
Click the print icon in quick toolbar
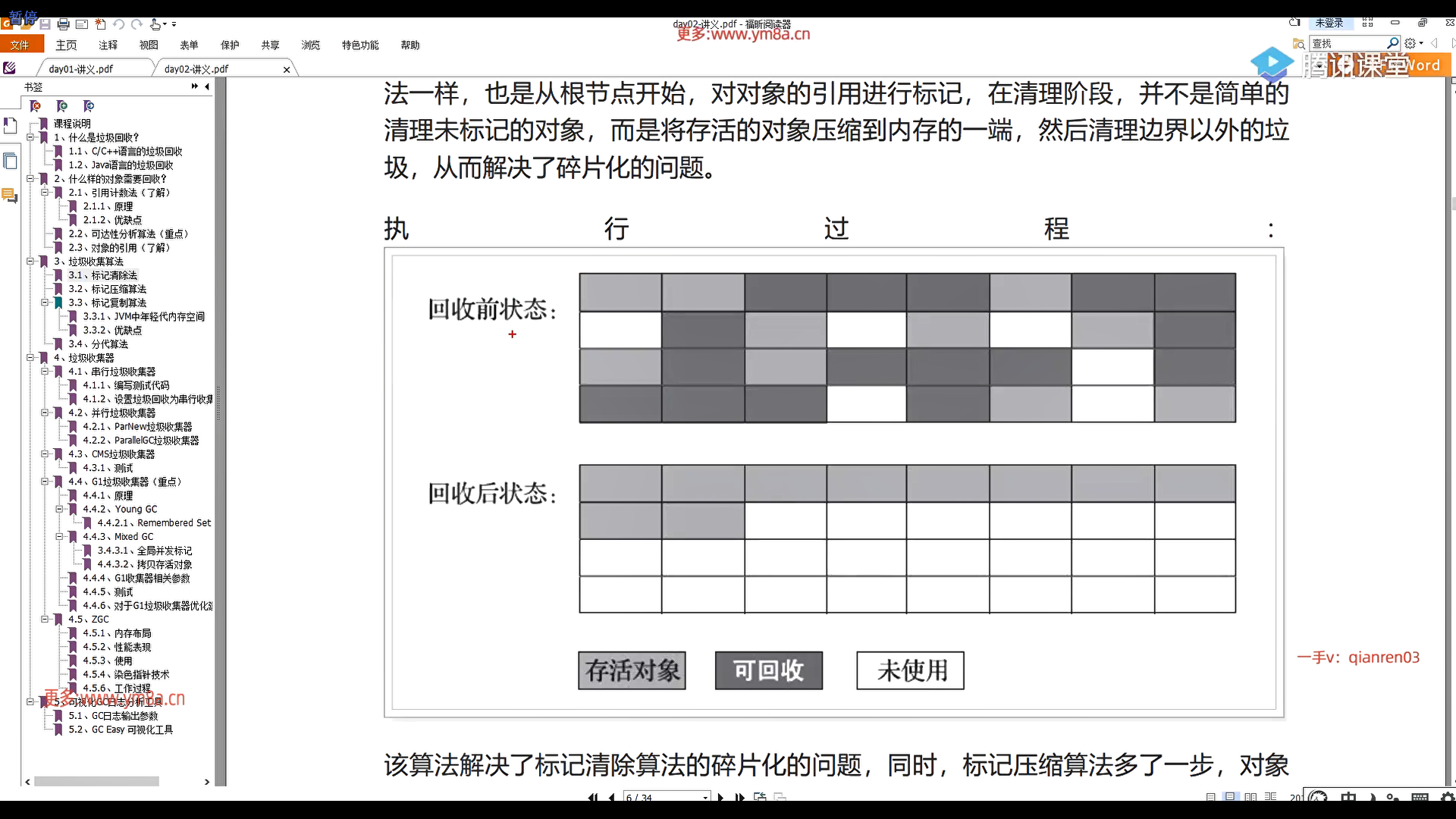point(64,24)
